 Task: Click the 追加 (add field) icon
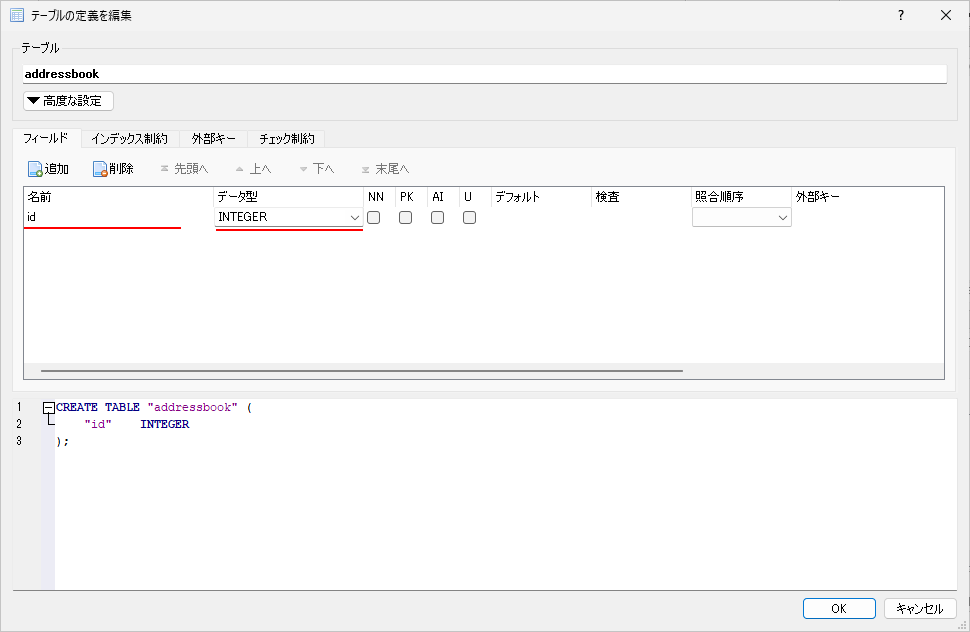click(x=35, y=169)
